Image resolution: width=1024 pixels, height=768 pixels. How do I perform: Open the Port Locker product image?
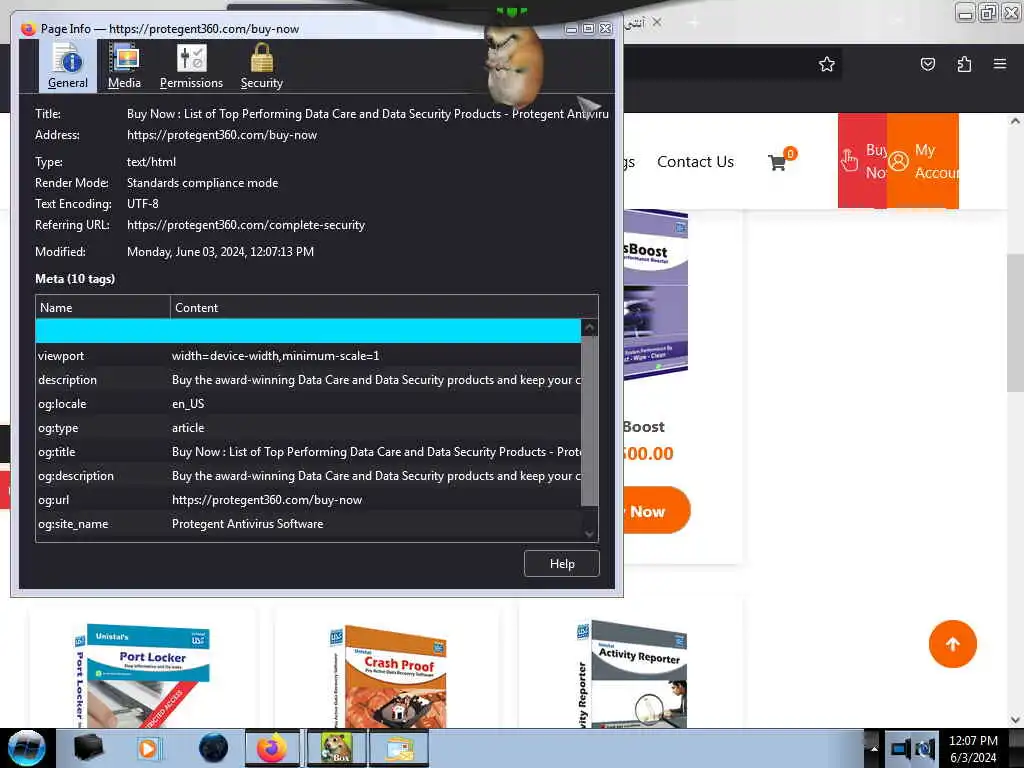tap(142, 675)
